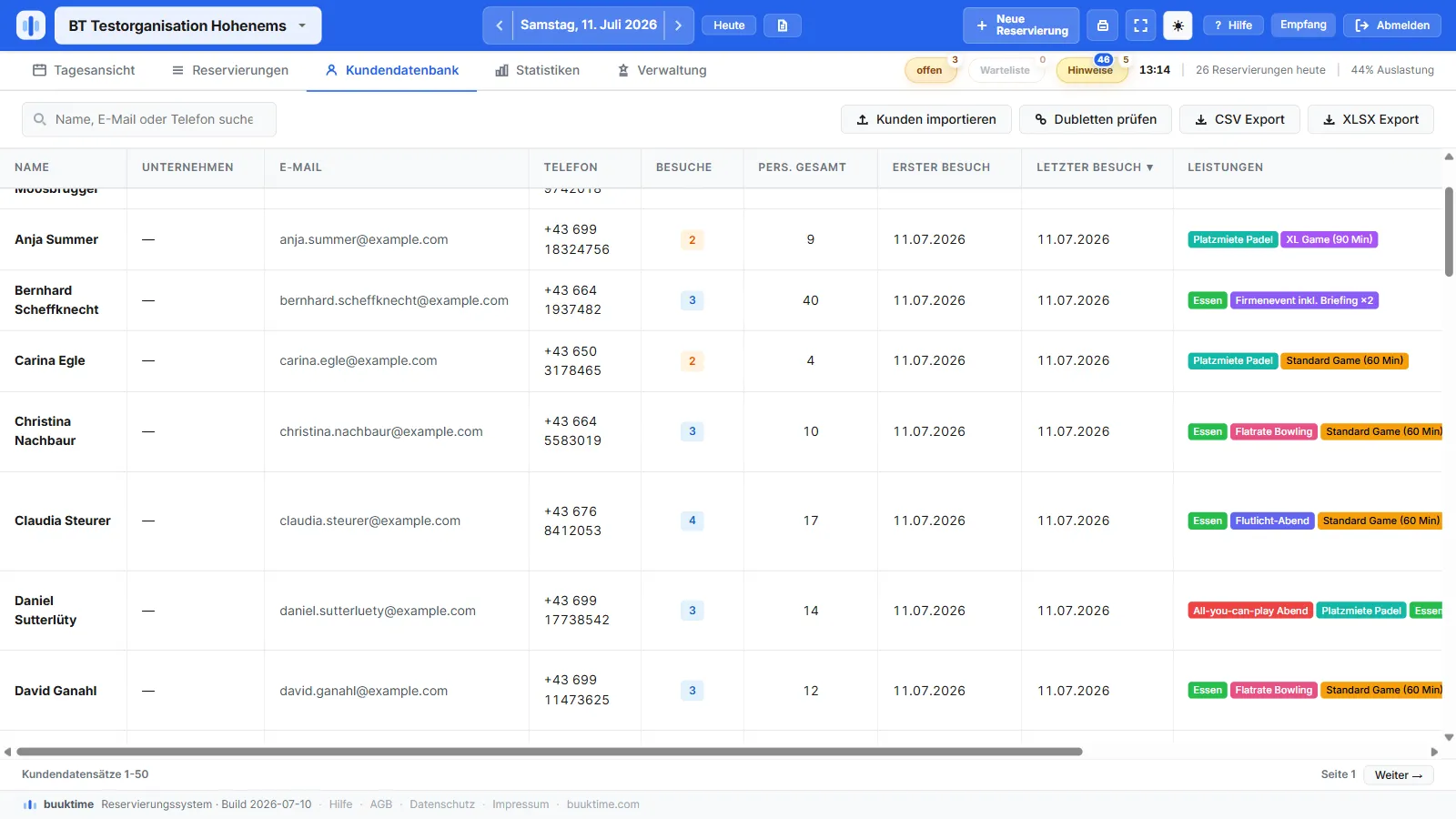Go to the next day arrow
This screenshot has height=819, width=1456.
(678, 25)
